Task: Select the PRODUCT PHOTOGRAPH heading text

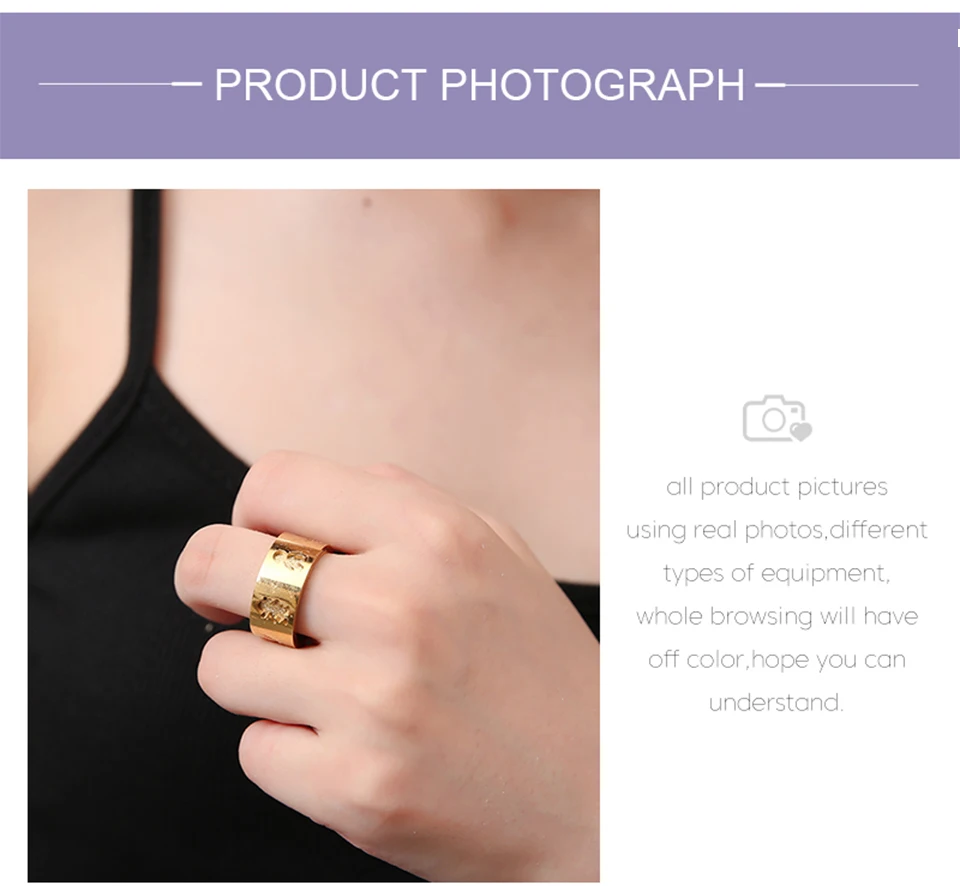Action: point(479,84)
